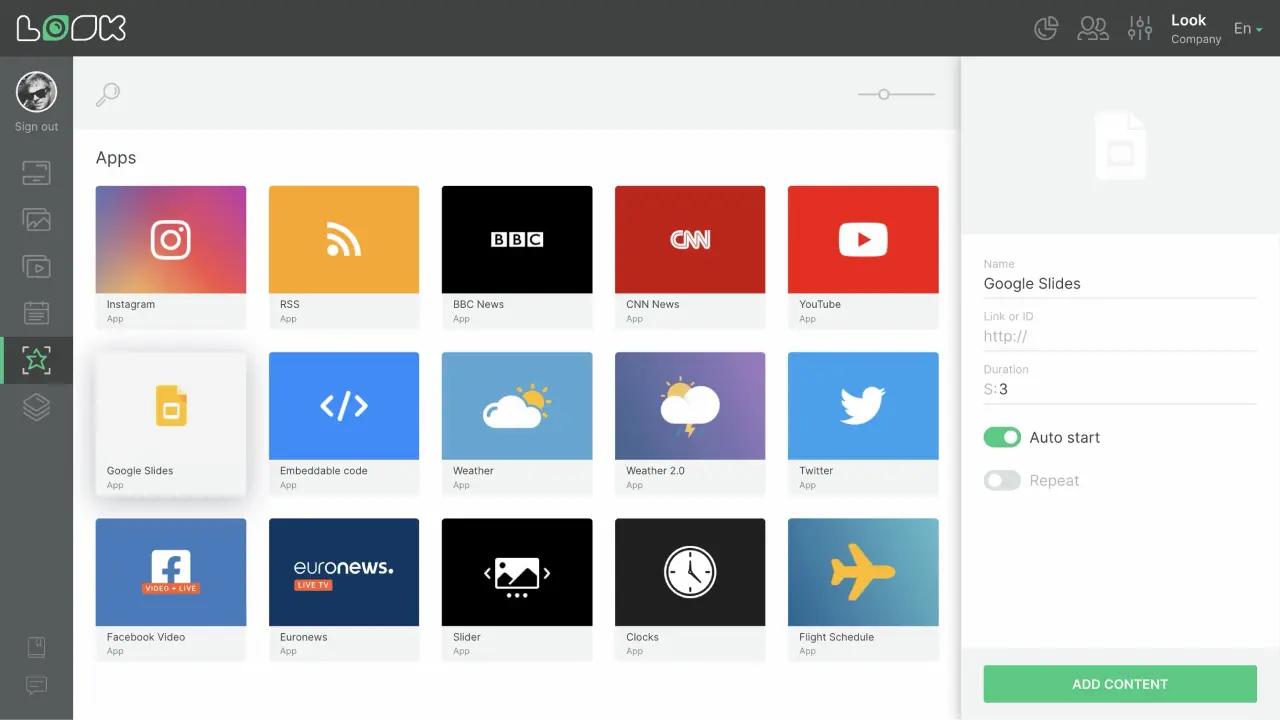This screenshot has height=720, width=1280.
Task: Open the search magnifier above the apps list
Action: point(107,93)
